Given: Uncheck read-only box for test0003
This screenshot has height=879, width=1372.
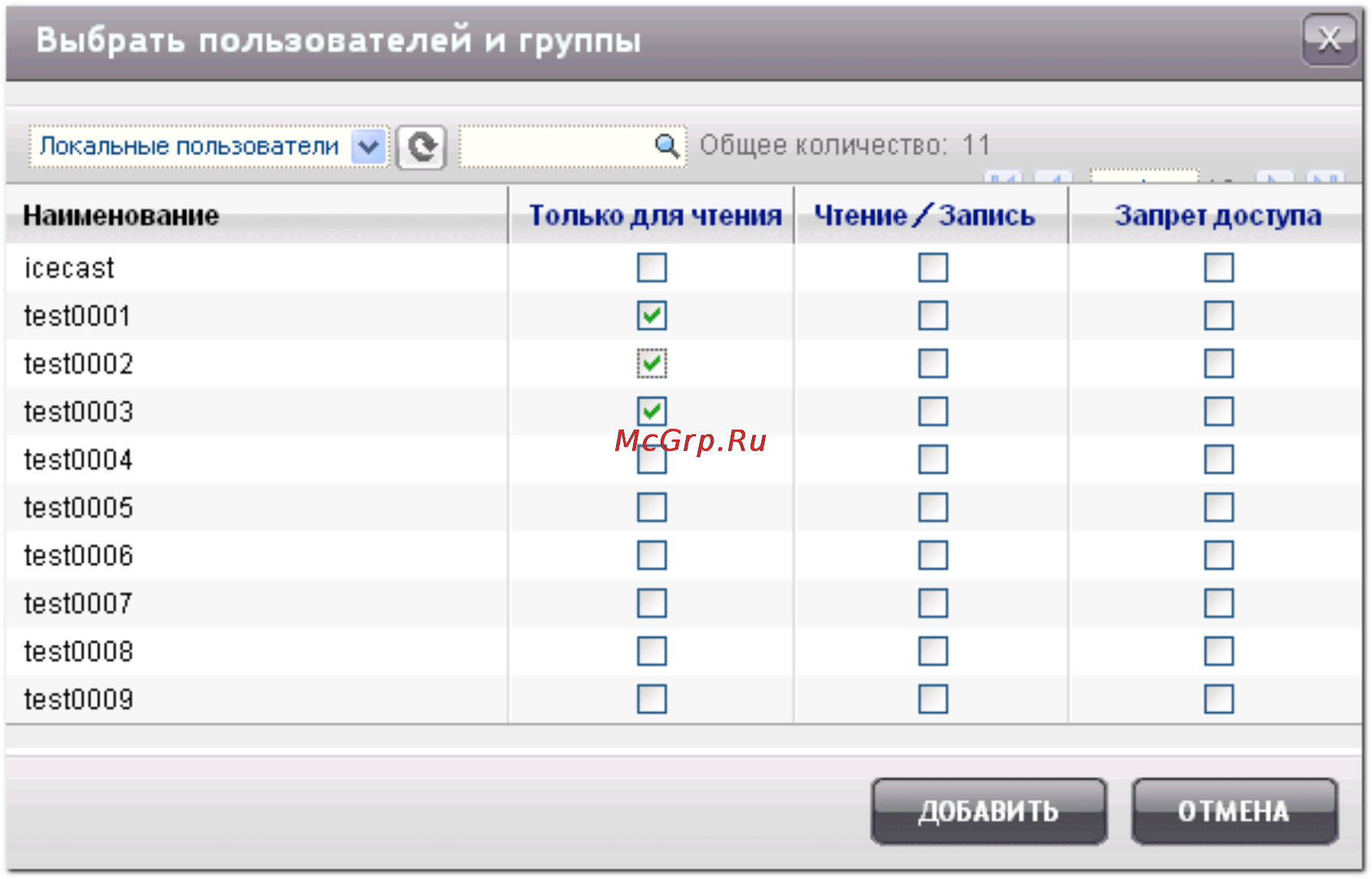Looking at the screenshot, I should pos(651,411).
